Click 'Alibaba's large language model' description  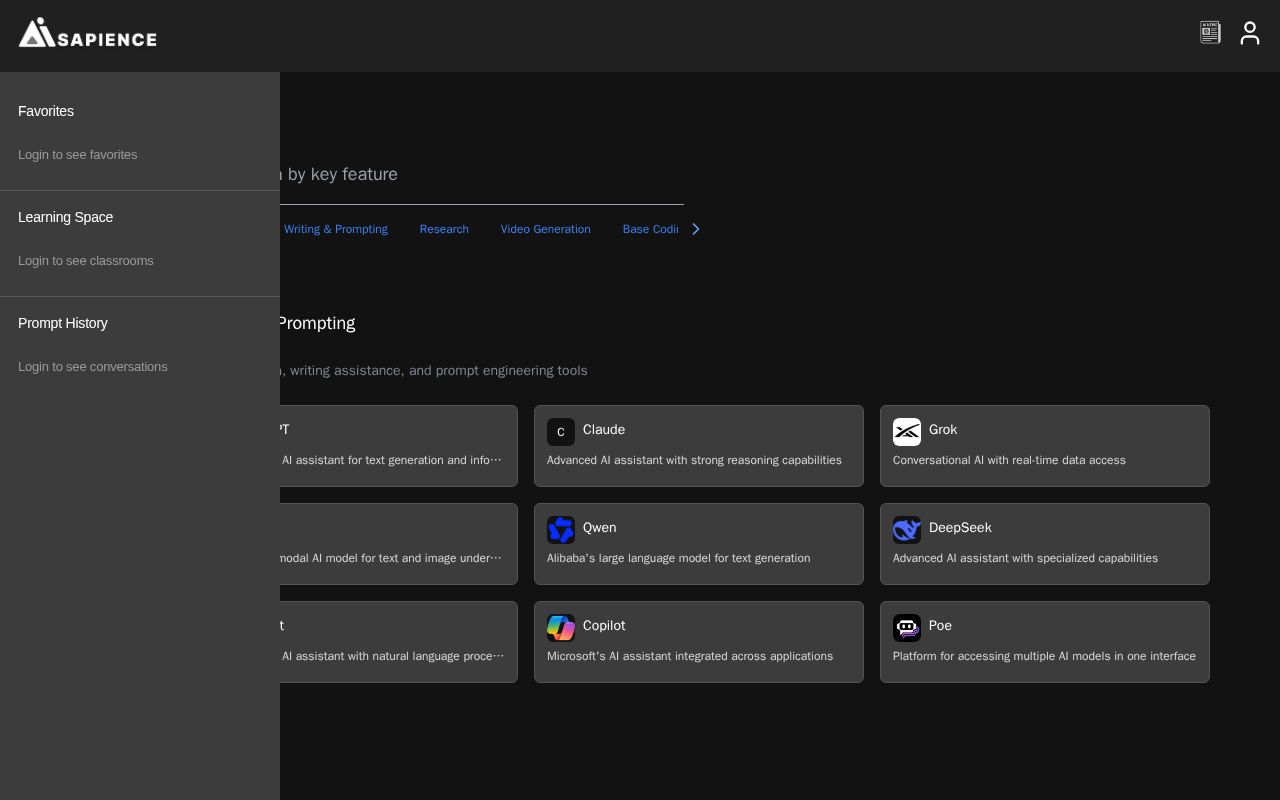point(679,558)
